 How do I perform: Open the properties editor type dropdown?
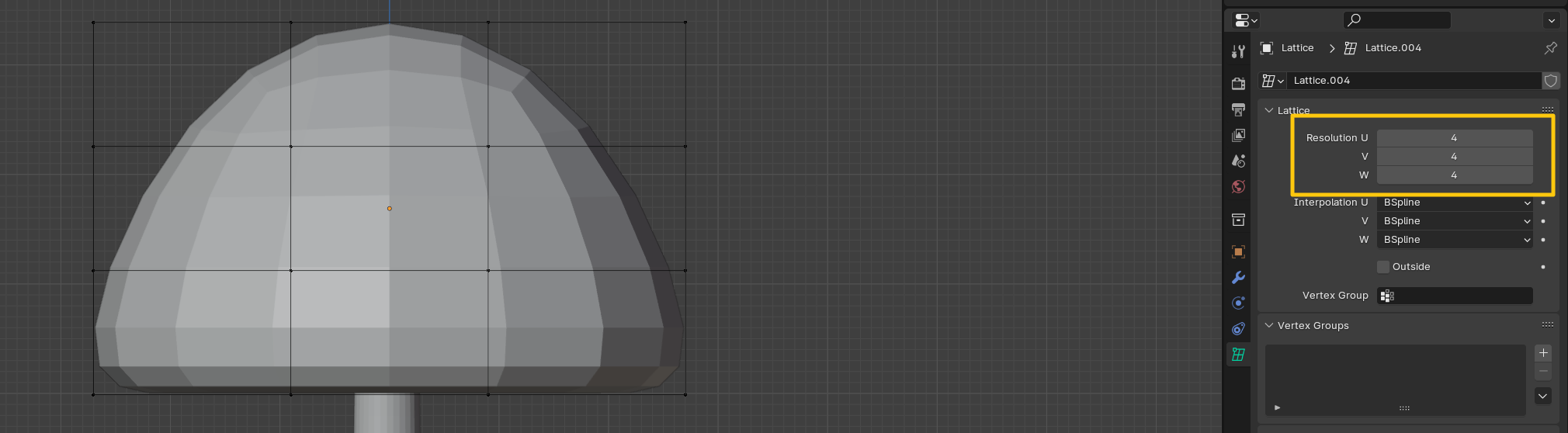pyautogui.click(x=1245, y=20)
